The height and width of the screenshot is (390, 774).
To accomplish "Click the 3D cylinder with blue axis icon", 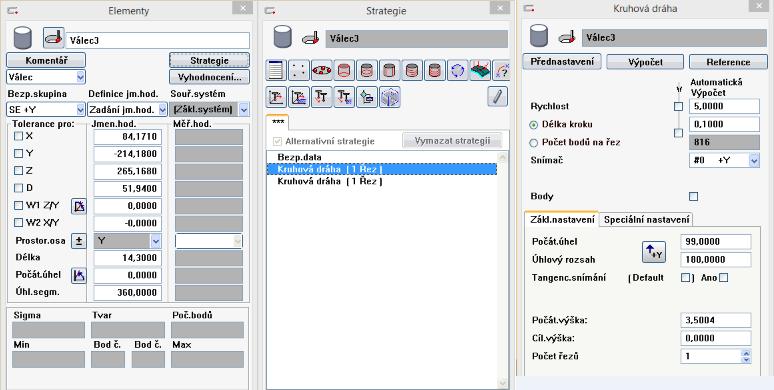I will coord(389,97).
